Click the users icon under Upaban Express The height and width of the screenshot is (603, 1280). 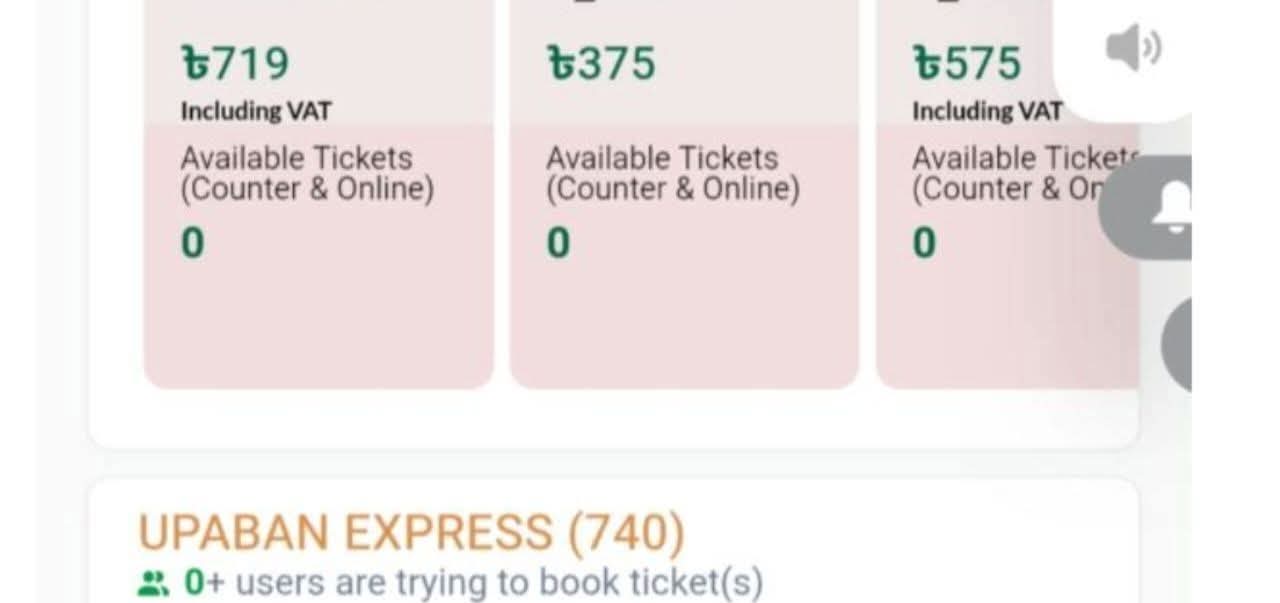click(x=152, y=583)
